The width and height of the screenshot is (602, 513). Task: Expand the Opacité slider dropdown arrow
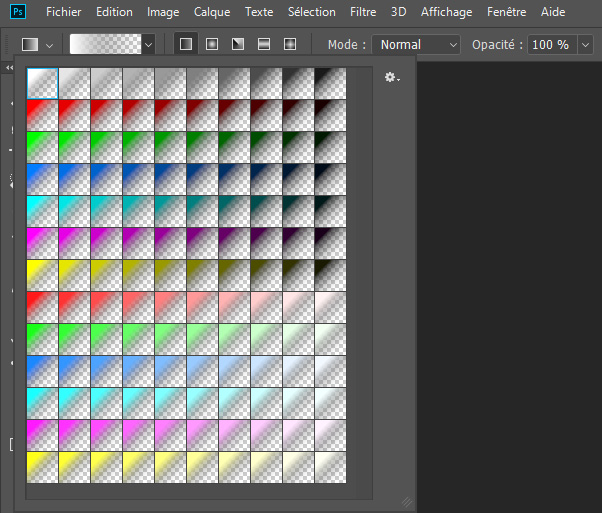584,45
